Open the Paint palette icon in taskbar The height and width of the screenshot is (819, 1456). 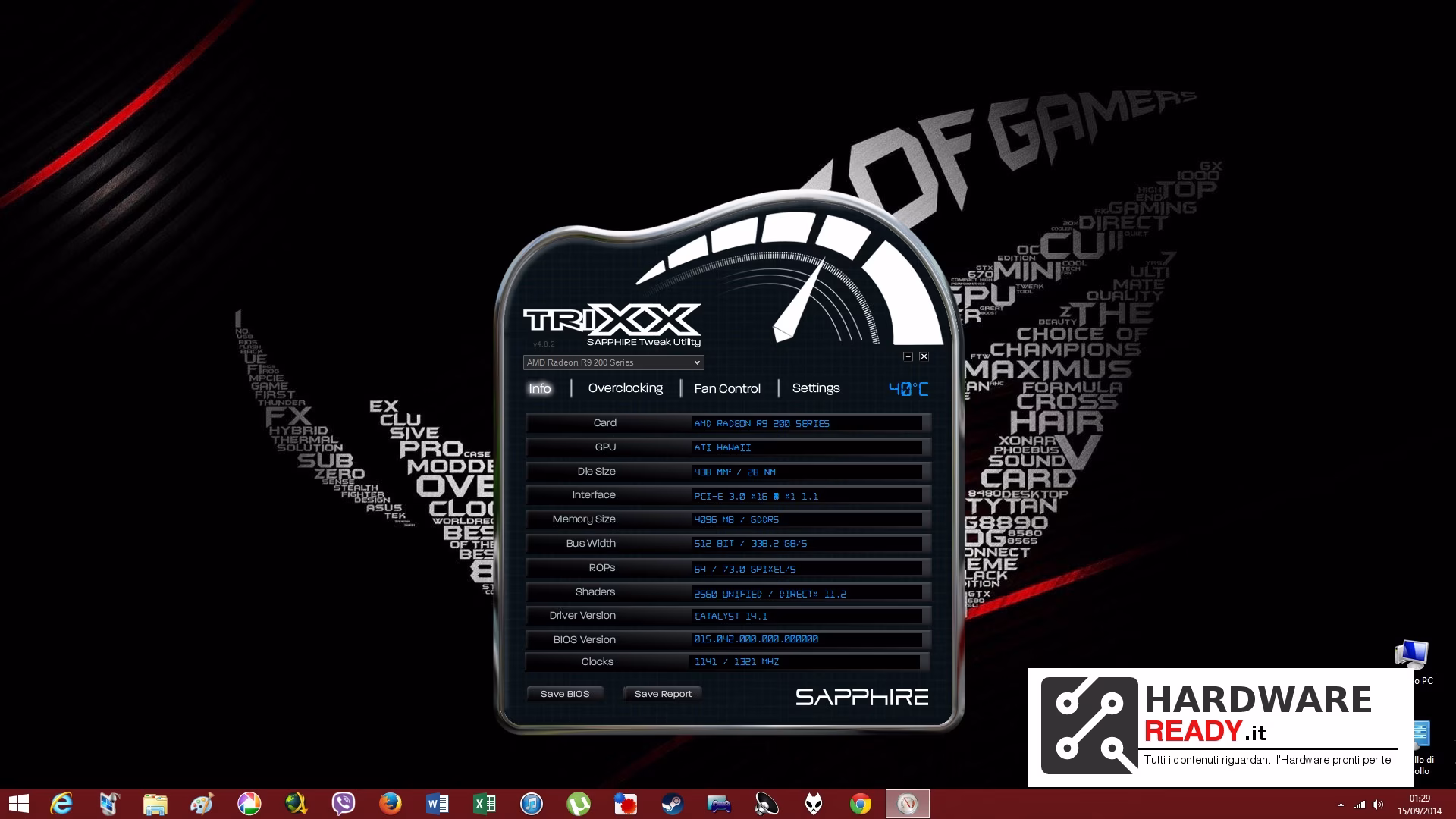[x=202, y=804]
